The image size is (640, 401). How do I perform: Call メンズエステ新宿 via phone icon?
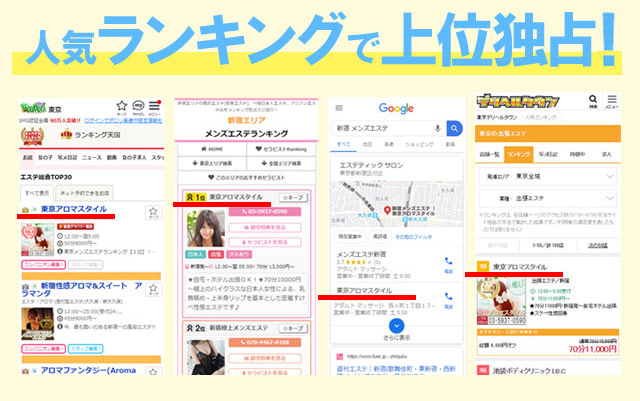(x=448, y=263)
